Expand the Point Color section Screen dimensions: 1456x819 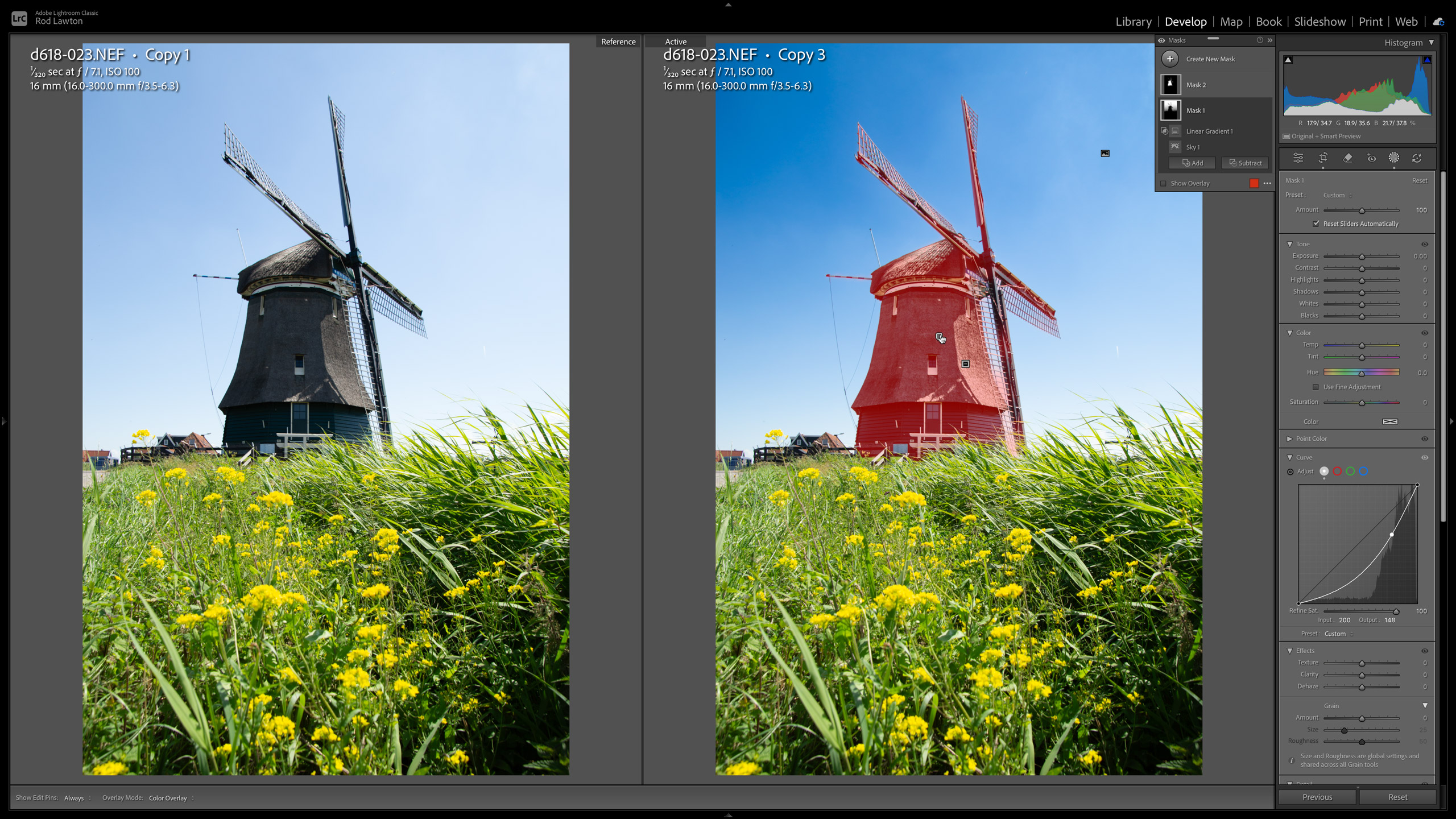coord(1289,439)
